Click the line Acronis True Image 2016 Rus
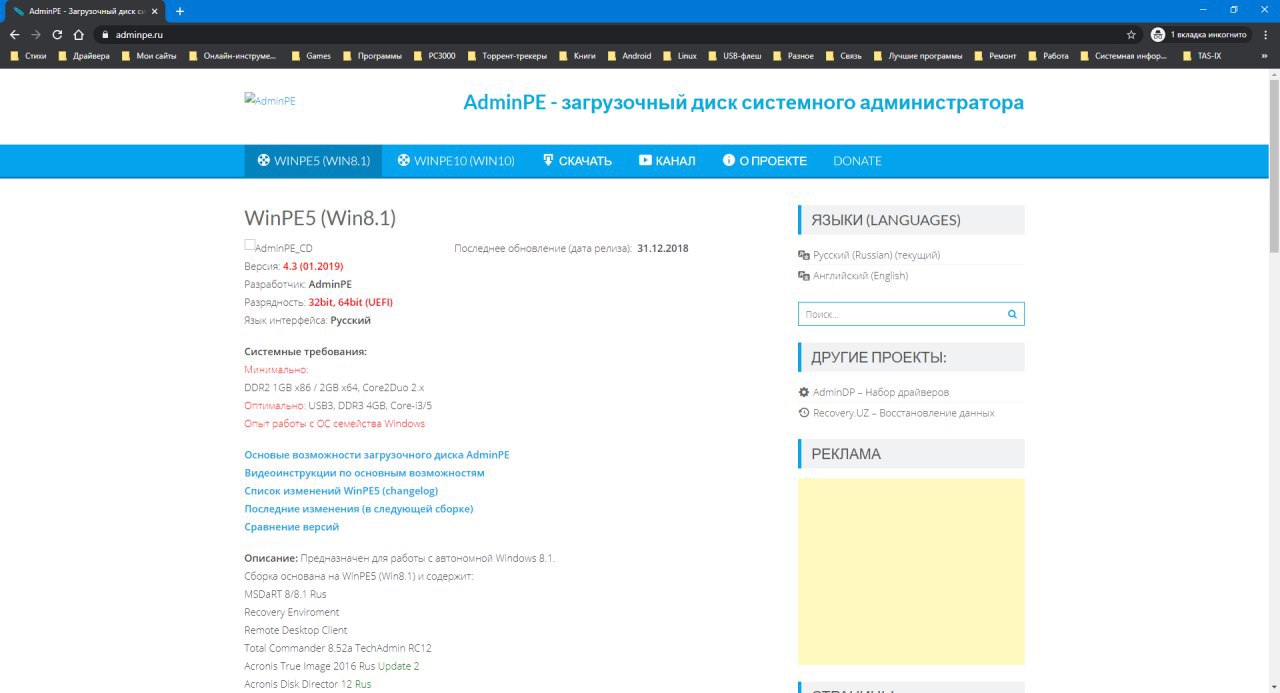Screen dimensions: 1280x693 (309, 666)
